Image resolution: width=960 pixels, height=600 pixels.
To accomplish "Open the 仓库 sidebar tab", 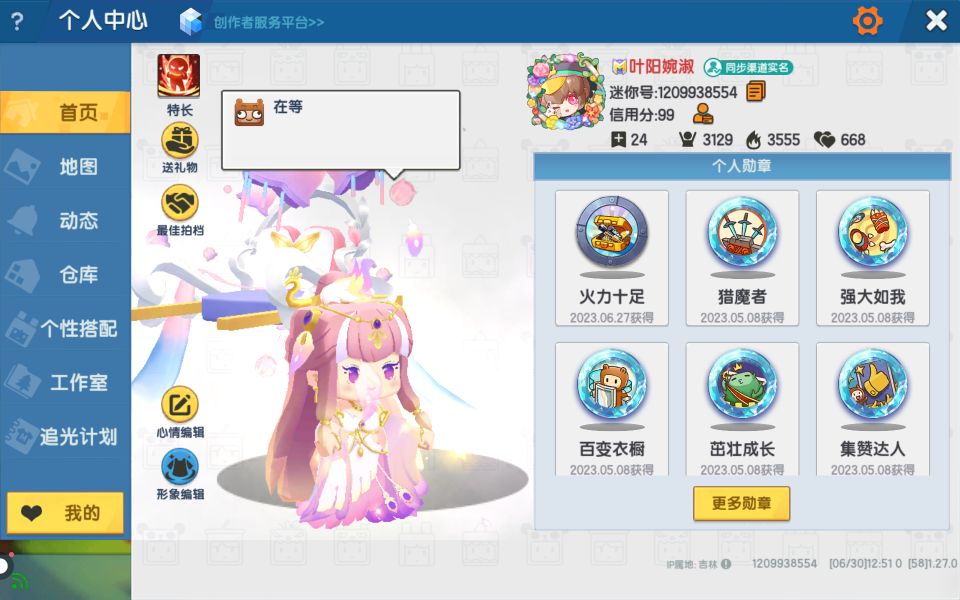I will (65, 274).
